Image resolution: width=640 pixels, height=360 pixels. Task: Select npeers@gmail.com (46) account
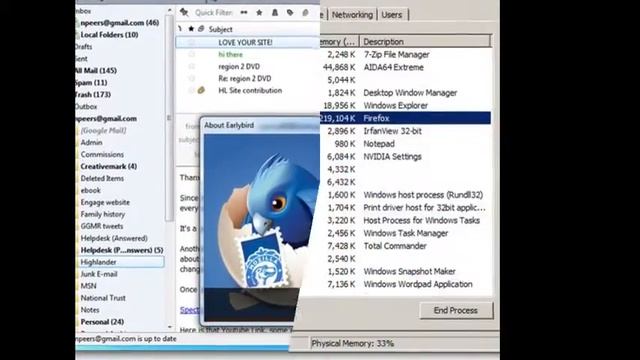[119, 22]
